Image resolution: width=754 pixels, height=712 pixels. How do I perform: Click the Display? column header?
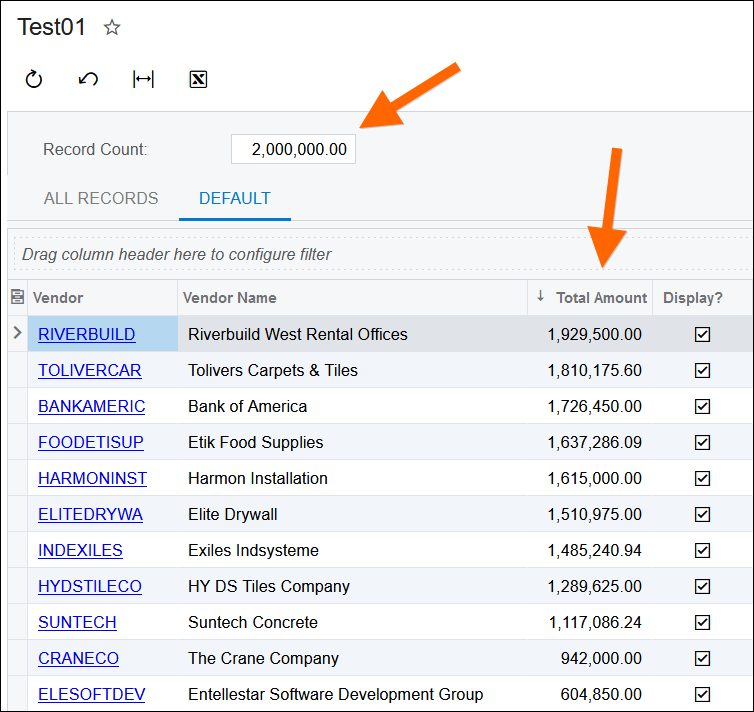coord(692,297)
